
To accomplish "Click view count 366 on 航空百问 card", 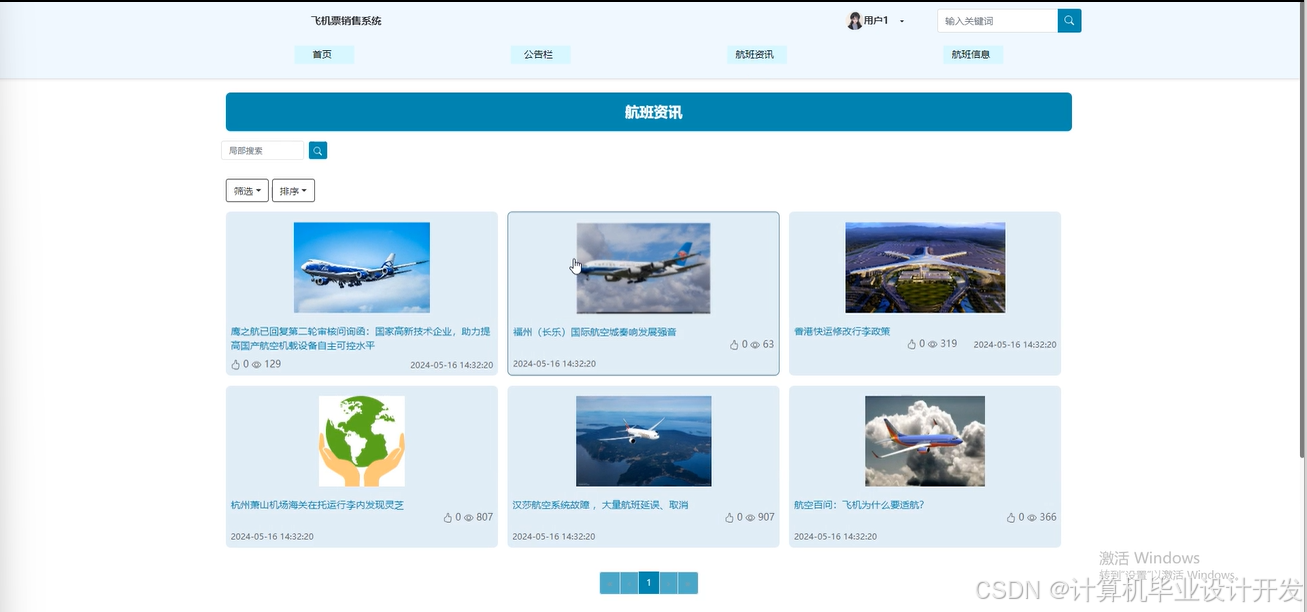I will 1048,518.
